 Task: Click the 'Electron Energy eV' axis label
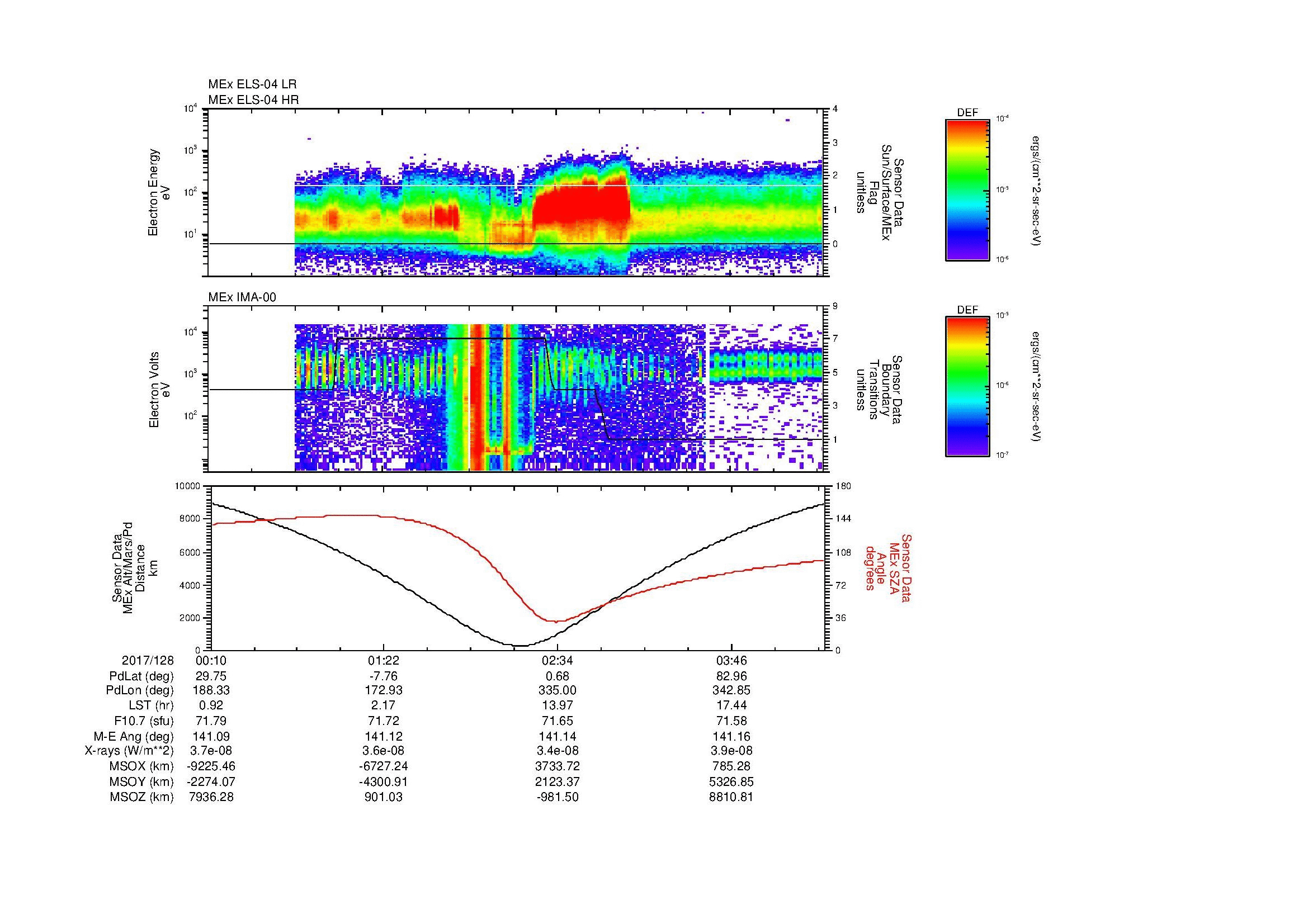(159, 192)
